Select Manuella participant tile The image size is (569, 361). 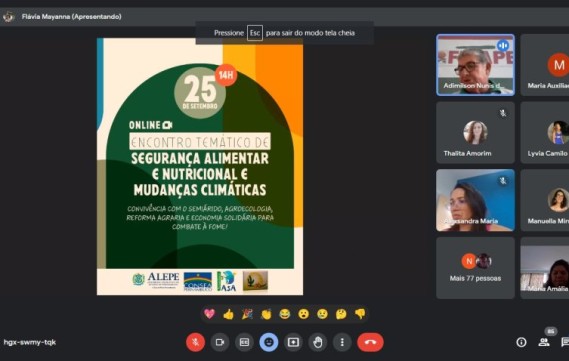[545, 200]
